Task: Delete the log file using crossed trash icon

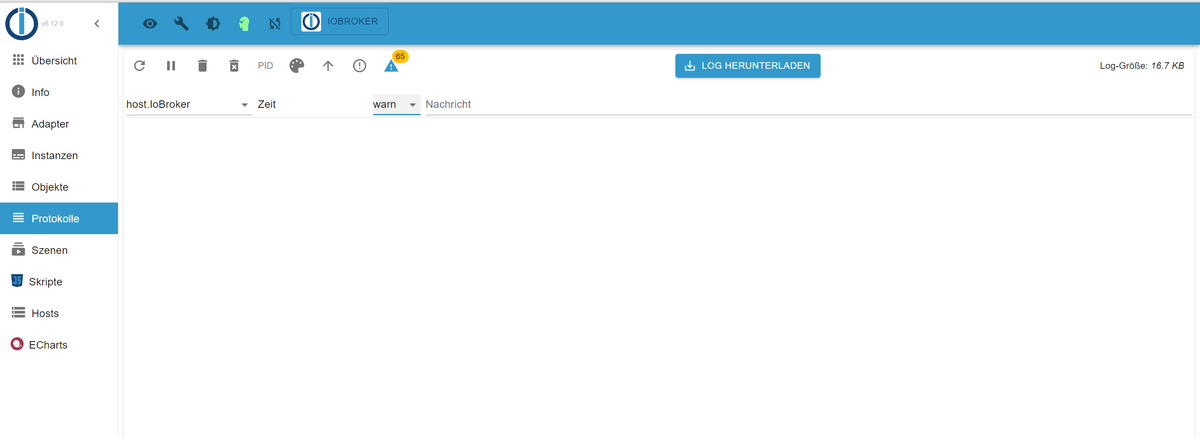Action: [234, 66]
